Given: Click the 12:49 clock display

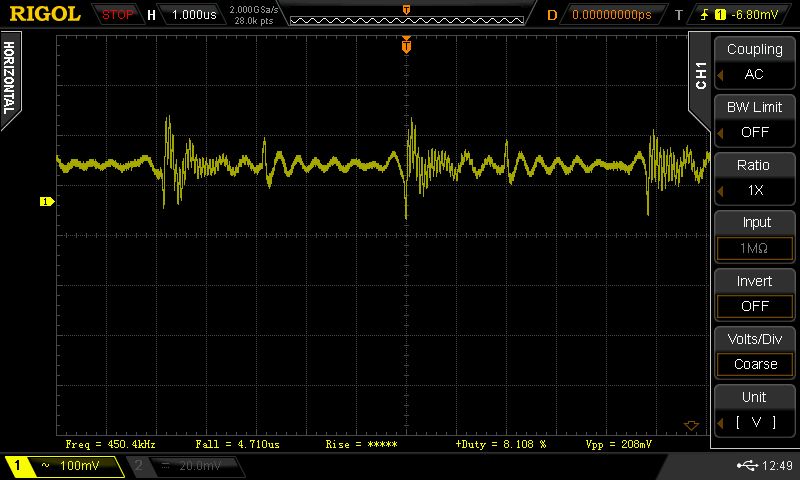Looking at the screenshot, I should (x=777, y=465).
